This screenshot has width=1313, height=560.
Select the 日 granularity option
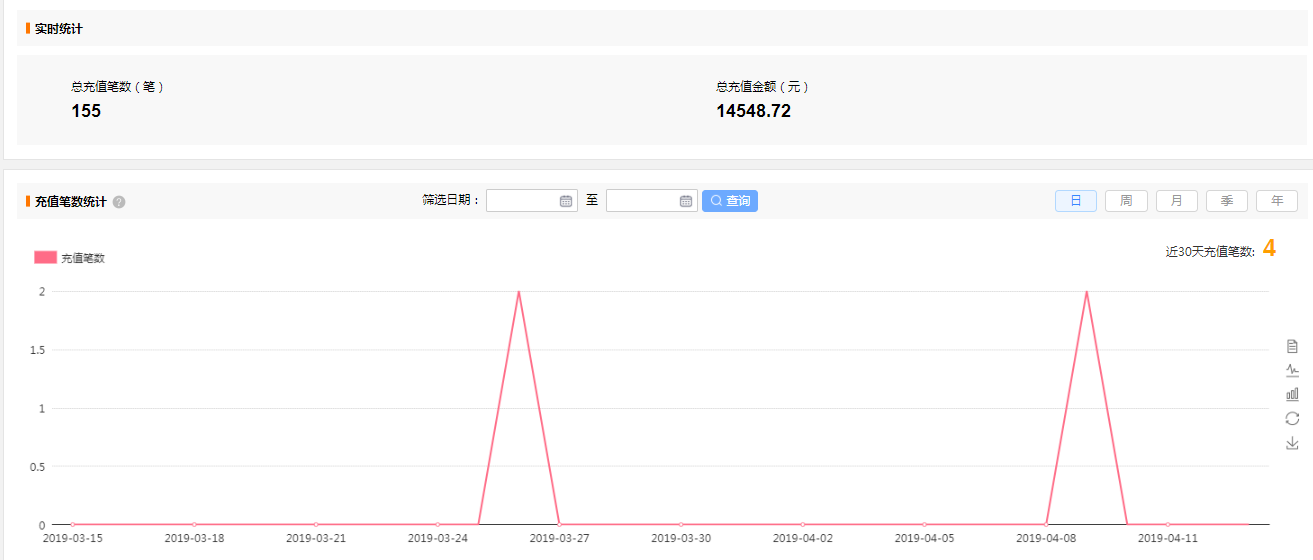click(x=1076, y=201)
